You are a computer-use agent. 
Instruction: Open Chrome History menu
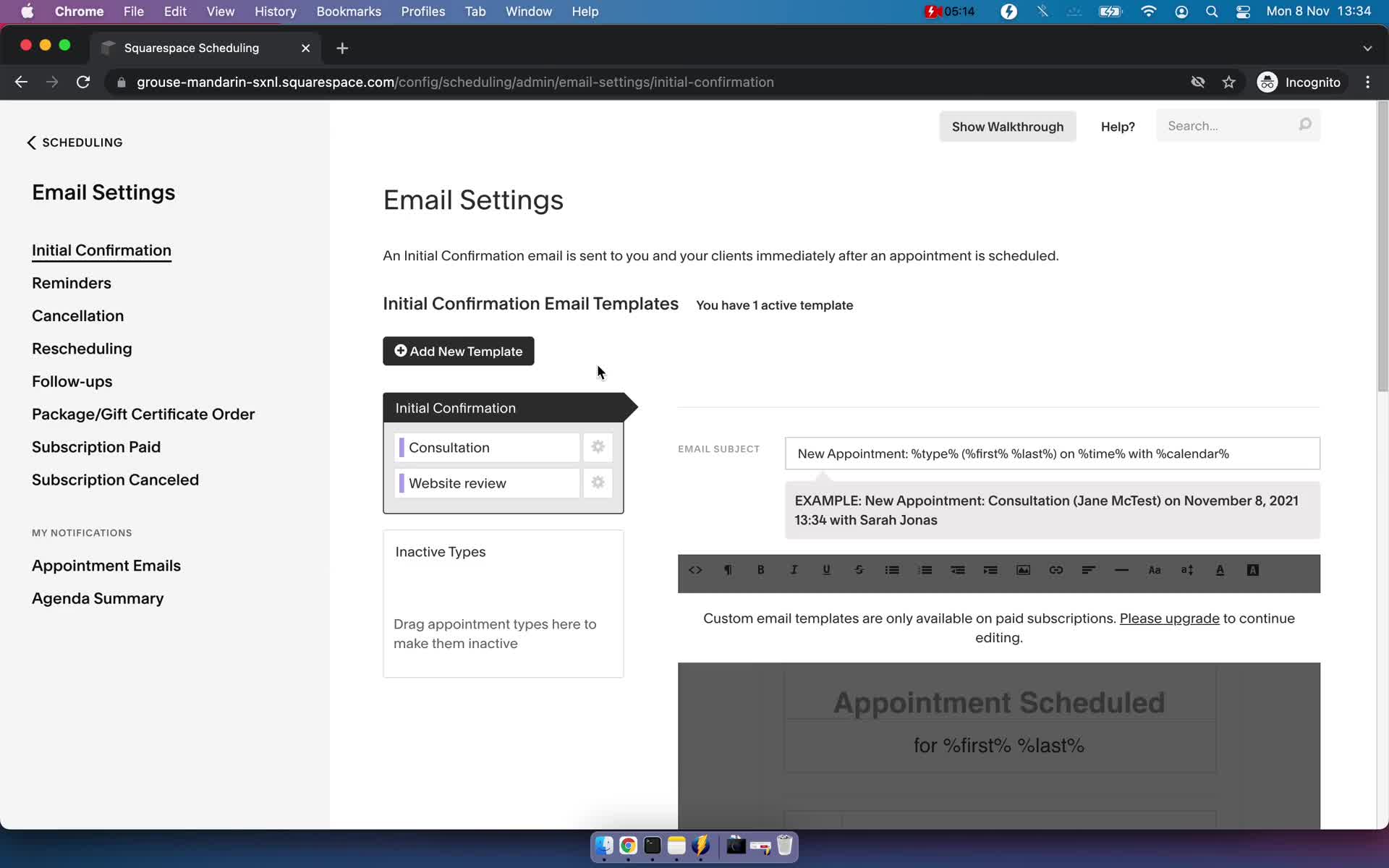coord(275,12)
